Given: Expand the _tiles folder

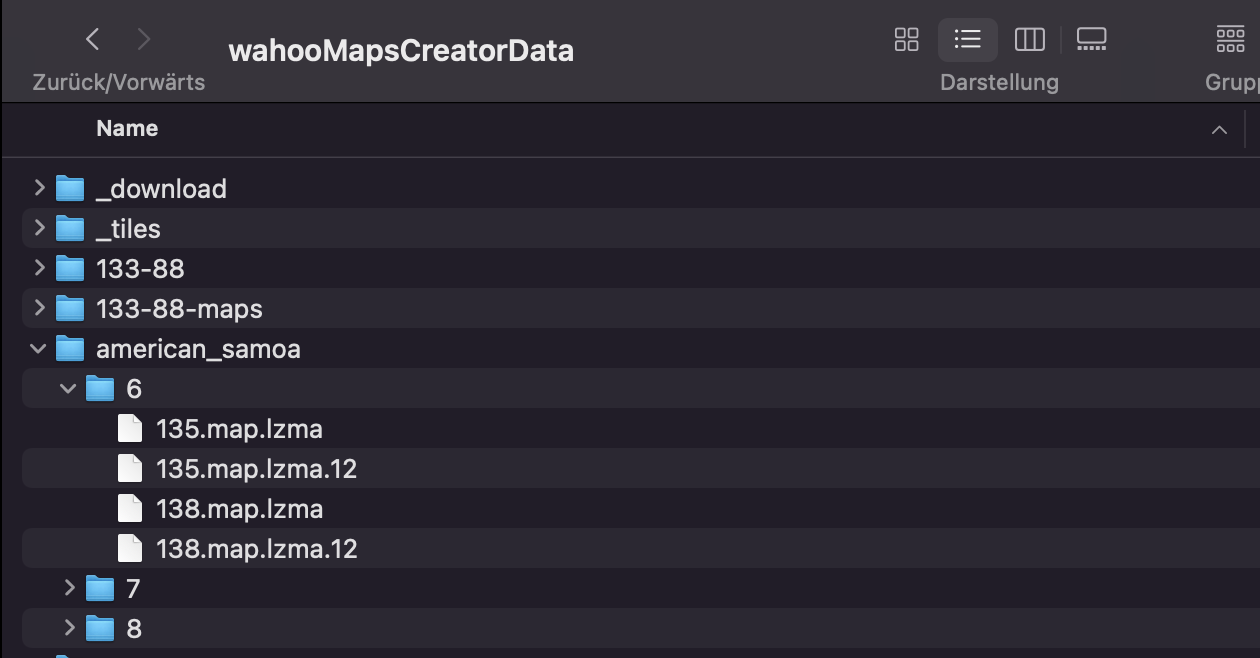Looking at the screenshot, I should (39, 228).
